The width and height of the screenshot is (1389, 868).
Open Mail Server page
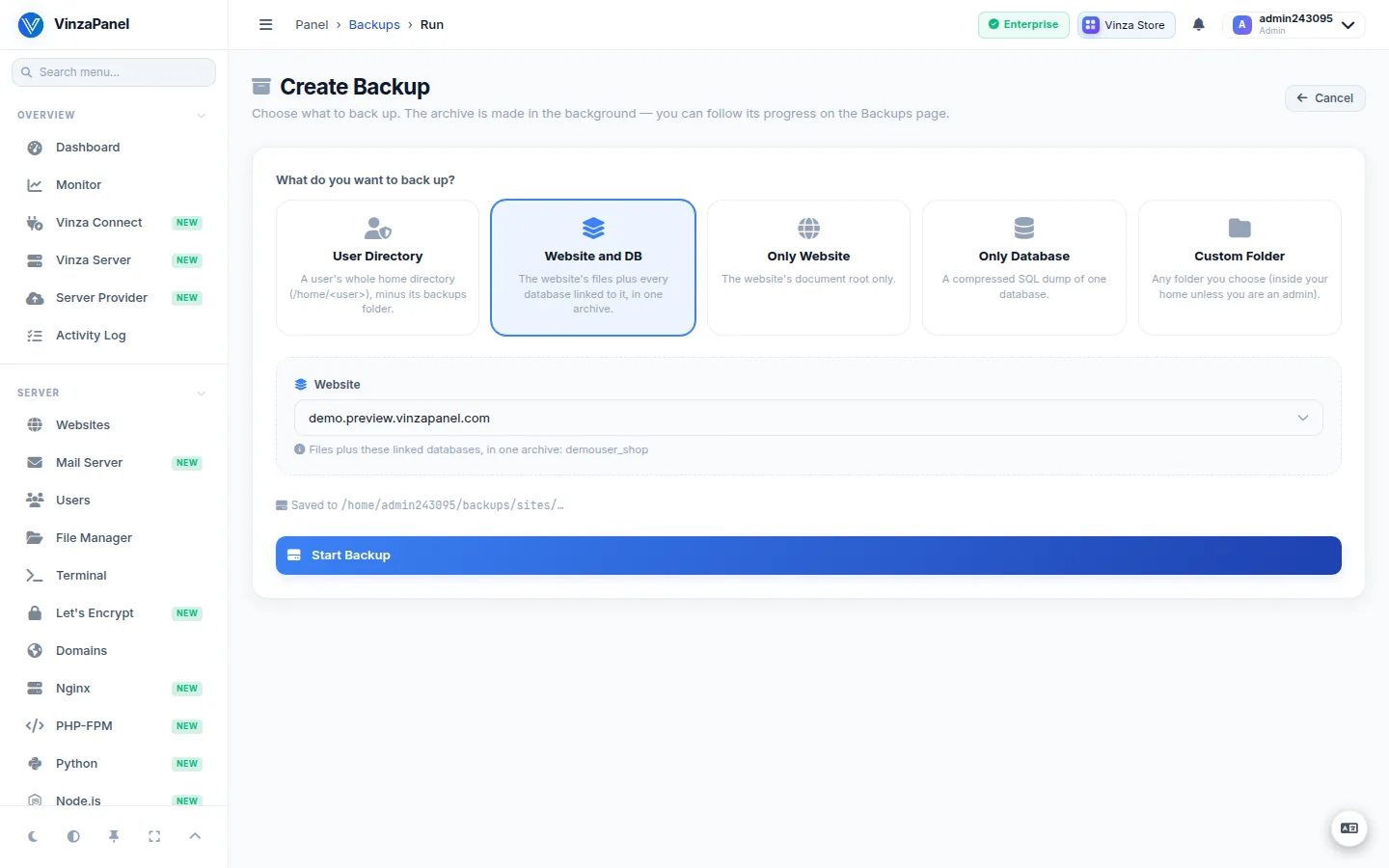[x=114, y=463]
